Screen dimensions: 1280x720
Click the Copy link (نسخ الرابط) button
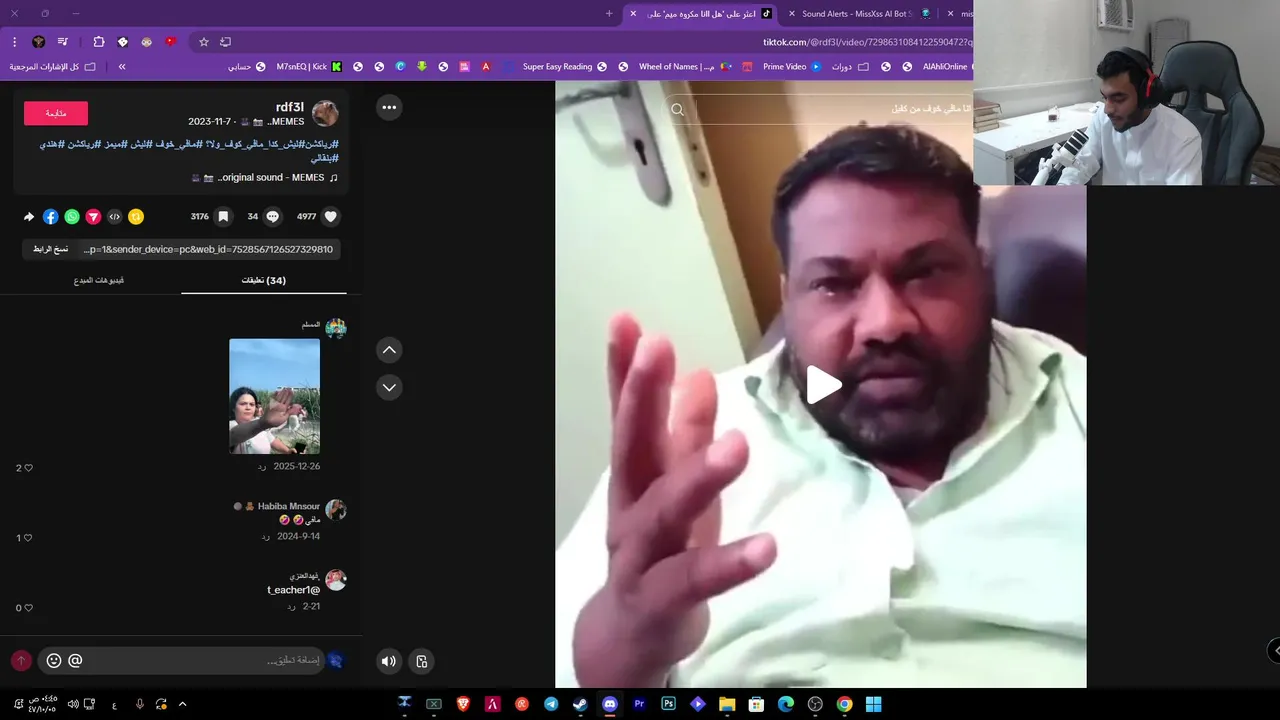point(51,249)
